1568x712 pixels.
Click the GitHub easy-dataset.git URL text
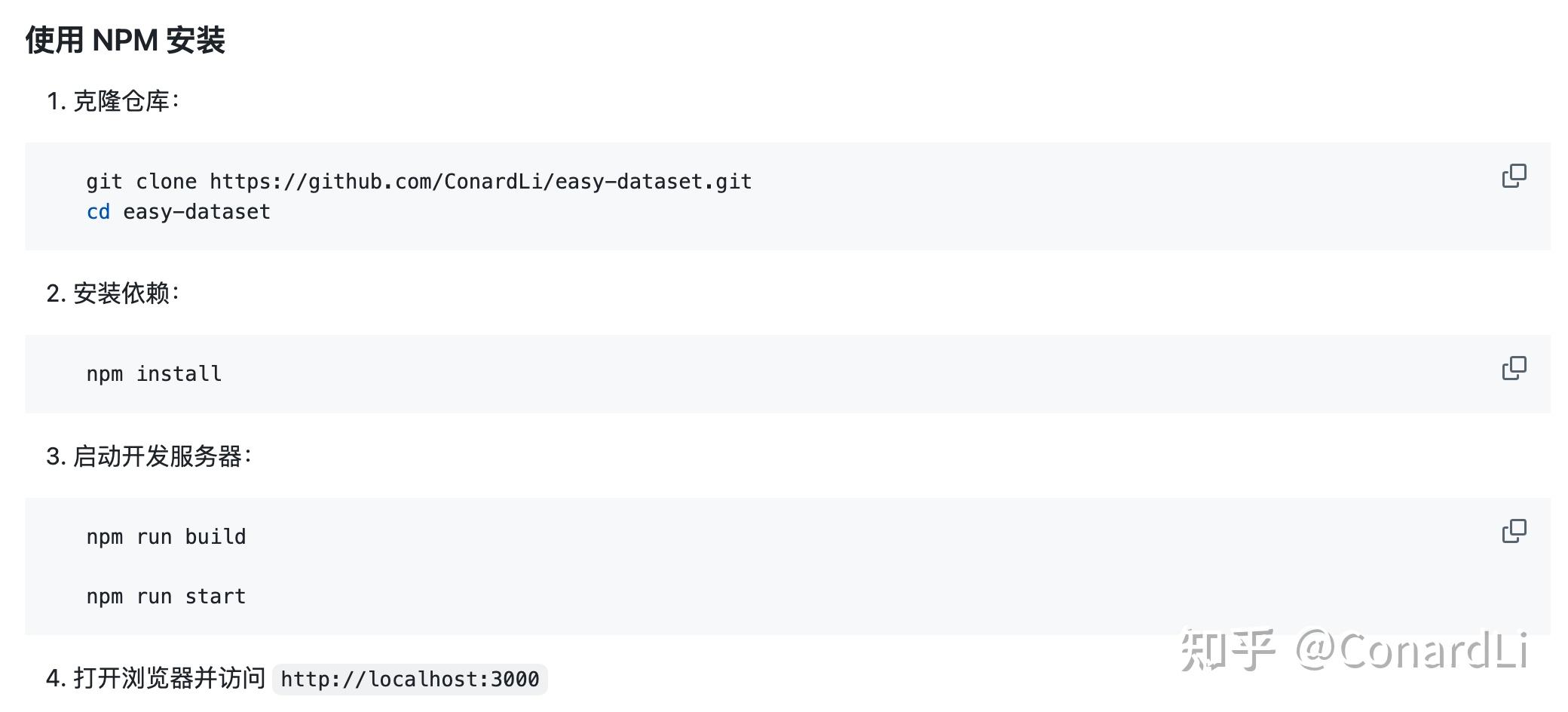coord(480,182)
